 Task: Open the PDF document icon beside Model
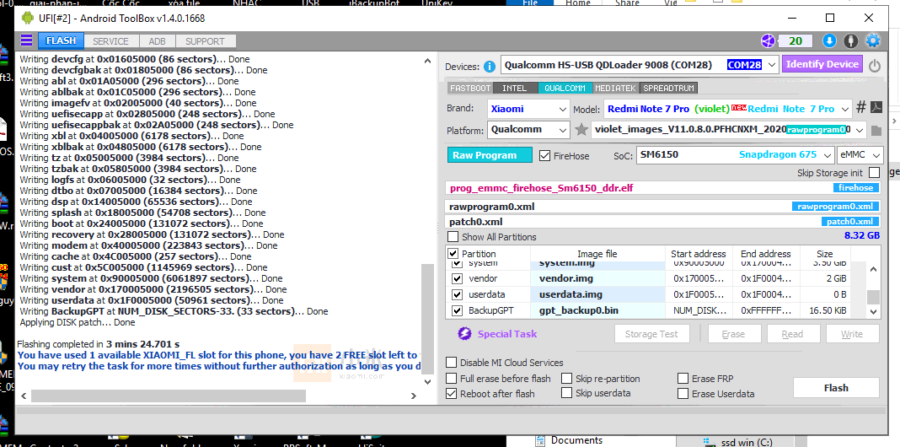point(875,107)
